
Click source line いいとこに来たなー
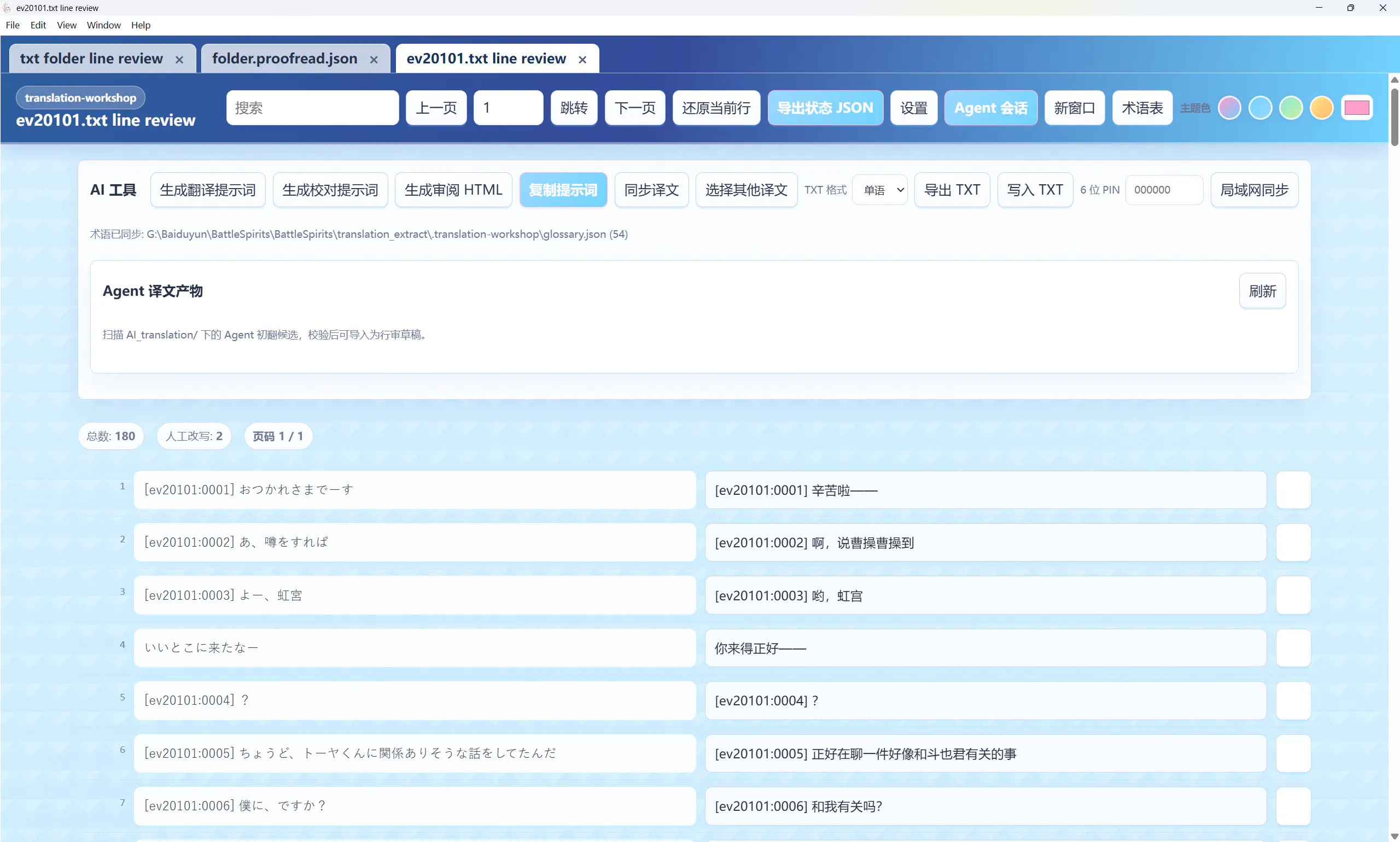pos(415,648)
